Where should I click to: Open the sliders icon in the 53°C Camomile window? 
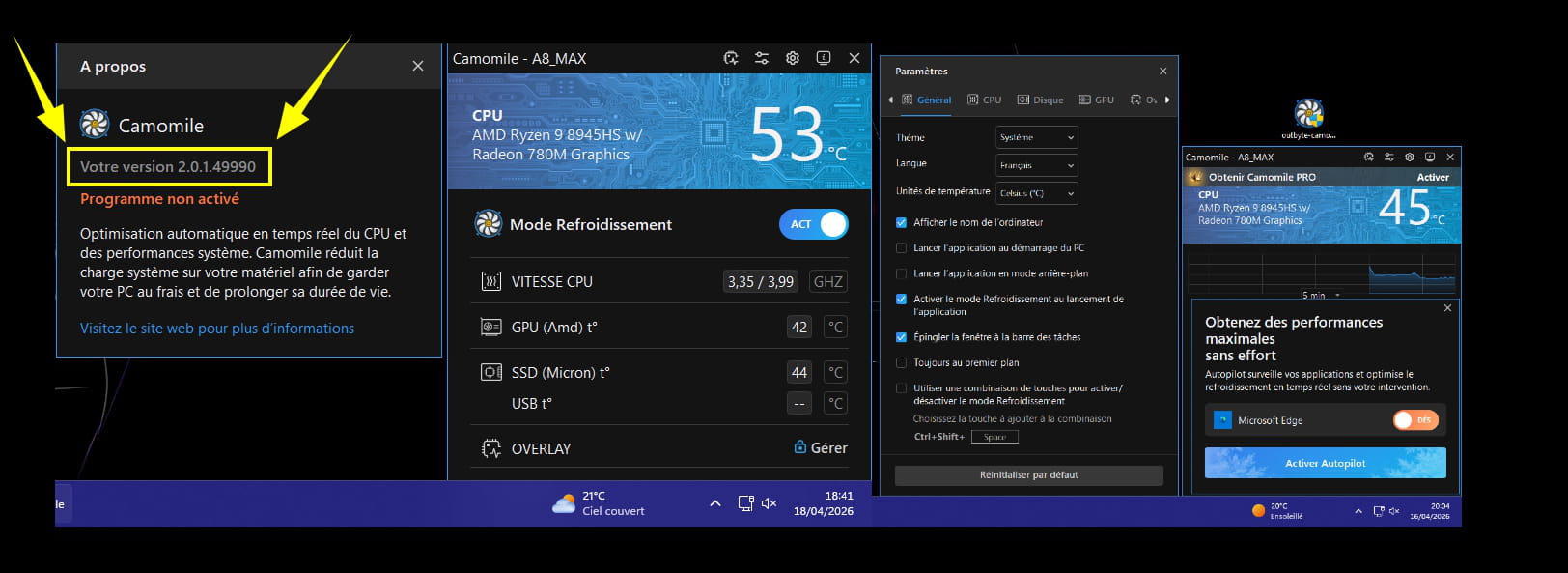pos(762,58)
